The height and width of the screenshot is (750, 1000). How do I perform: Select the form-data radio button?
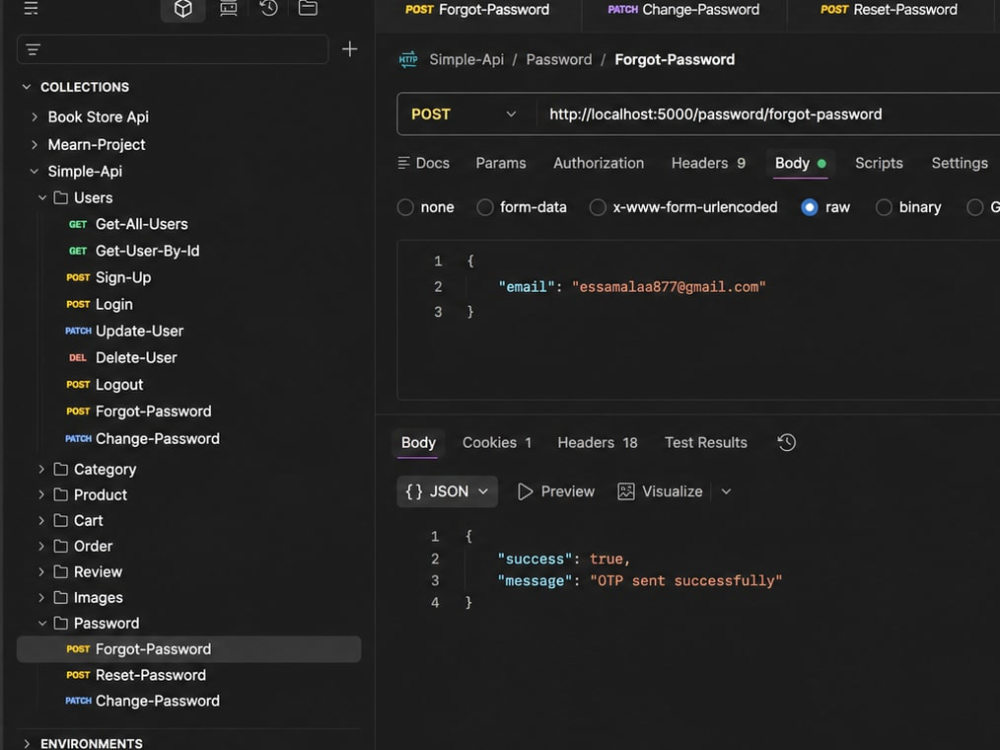tap(485, 207)
